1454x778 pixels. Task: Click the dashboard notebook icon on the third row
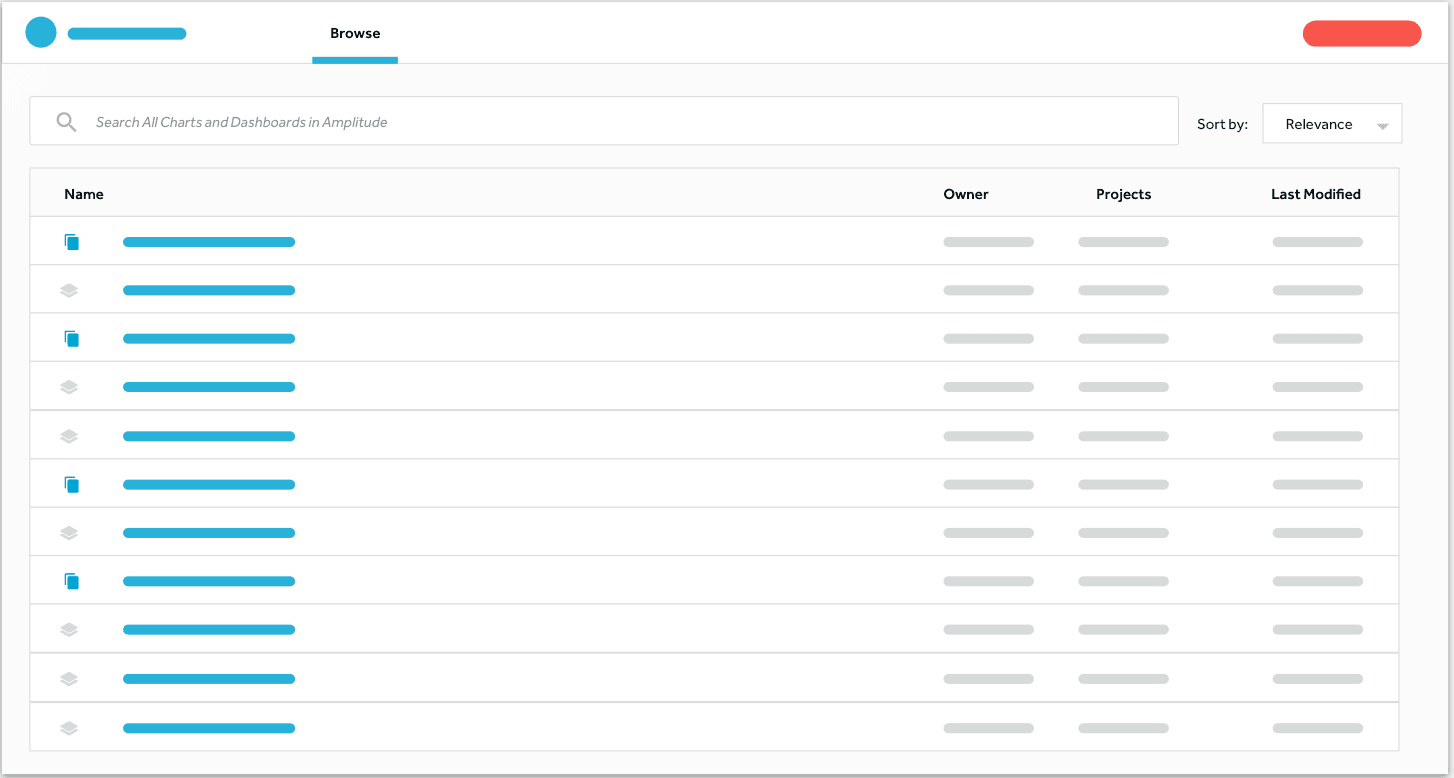point(70,338)
